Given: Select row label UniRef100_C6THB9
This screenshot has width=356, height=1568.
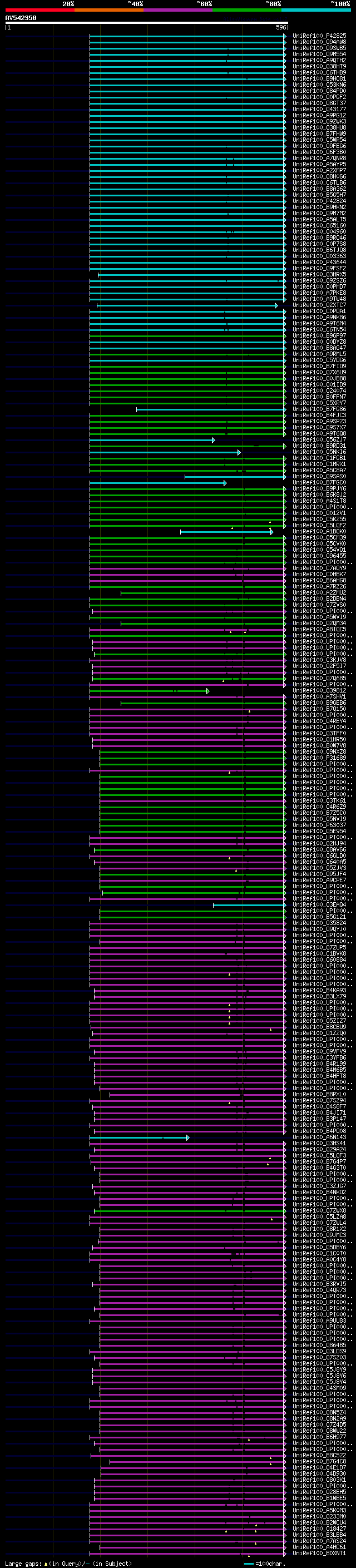Looking at the screenshot, I should point(319,72).
